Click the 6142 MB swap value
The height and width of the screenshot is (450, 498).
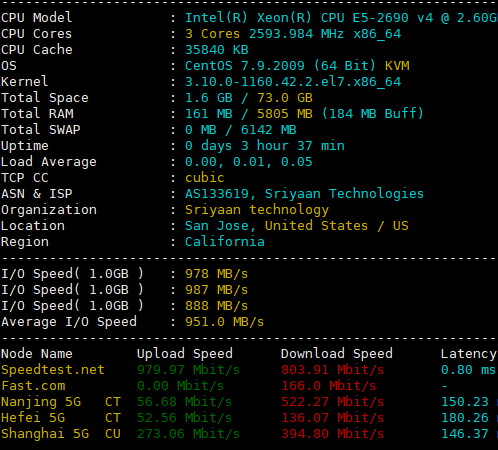point(269,130)
